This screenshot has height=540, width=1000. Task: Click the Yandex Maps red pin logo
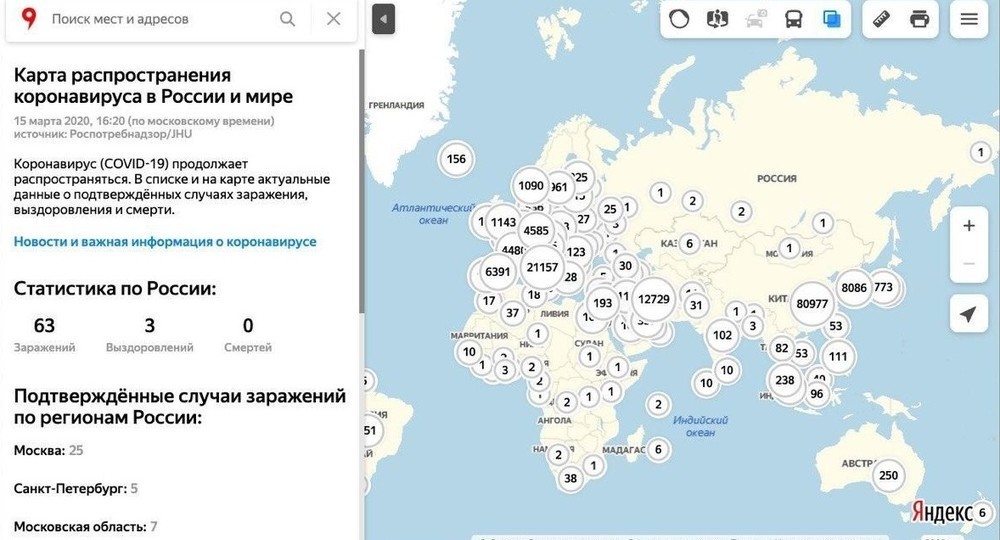[x=28, y=18]
